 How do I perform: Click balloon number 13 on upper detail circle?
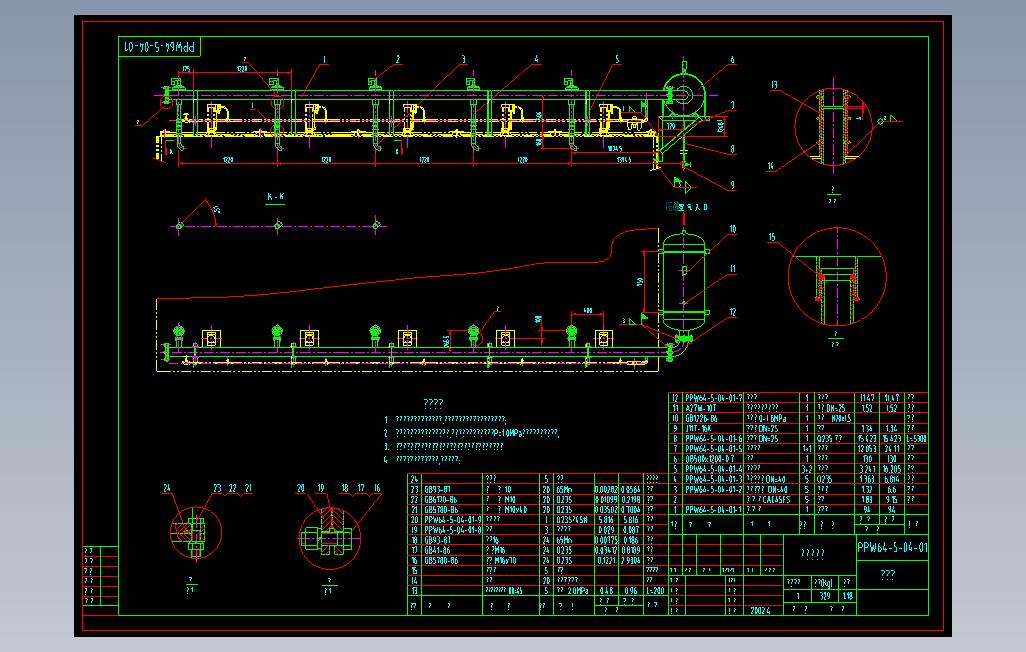click(774, 85)
